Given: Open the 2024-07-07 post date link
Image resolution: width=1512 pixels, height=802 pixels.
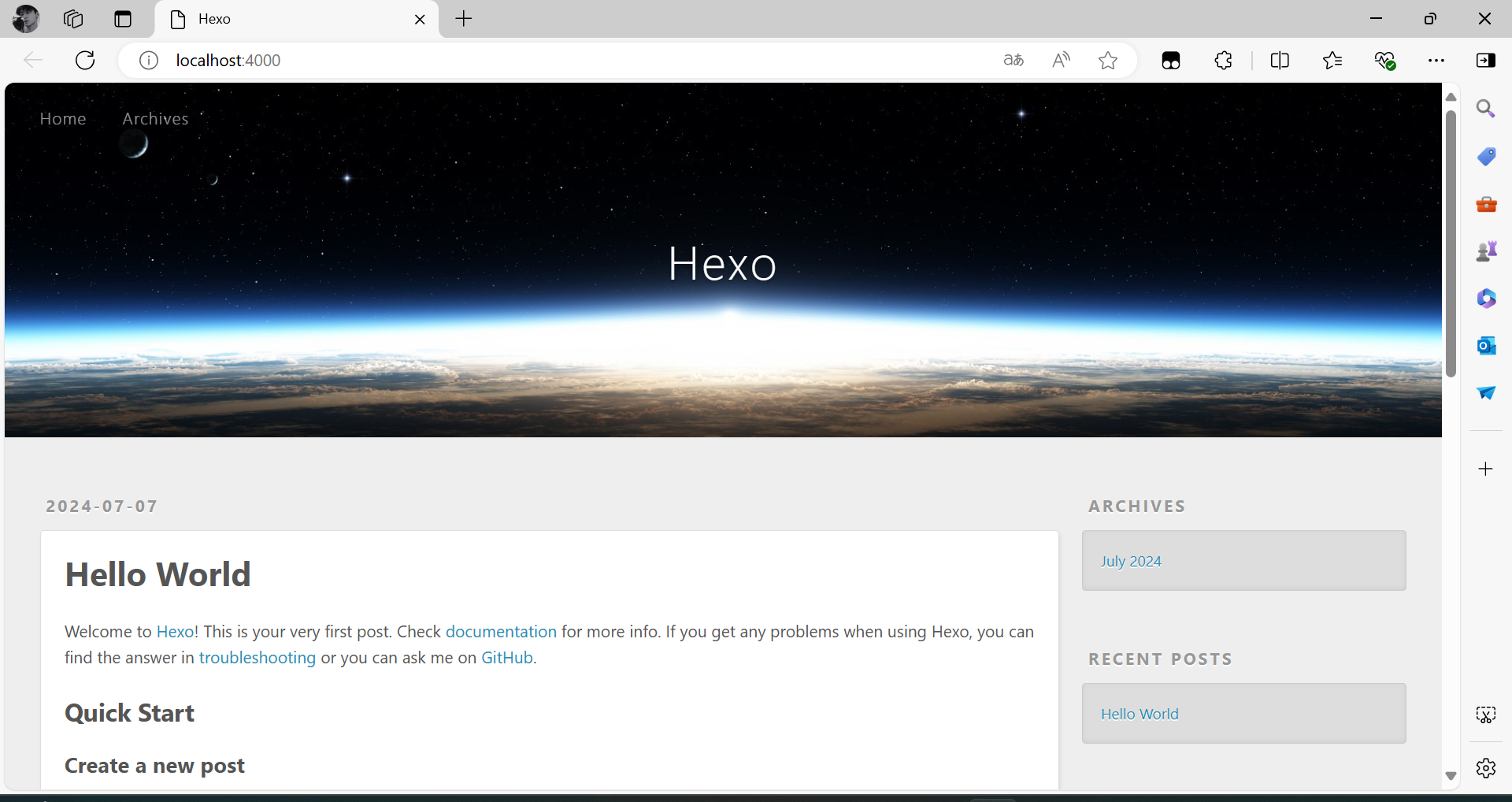Looking at the screenshot, I should pyautogui.click(x=102, y=507).
